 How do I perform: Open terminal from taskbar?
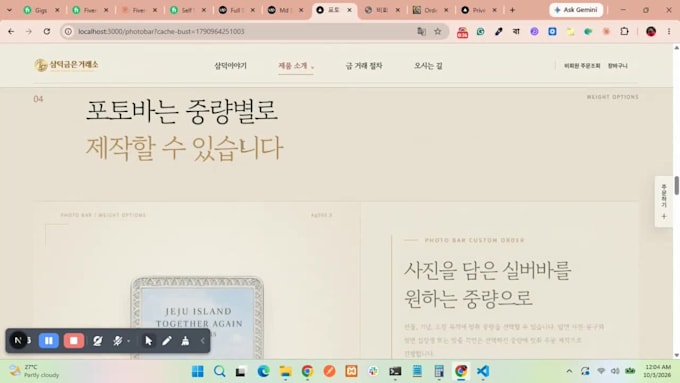[395, 371]
